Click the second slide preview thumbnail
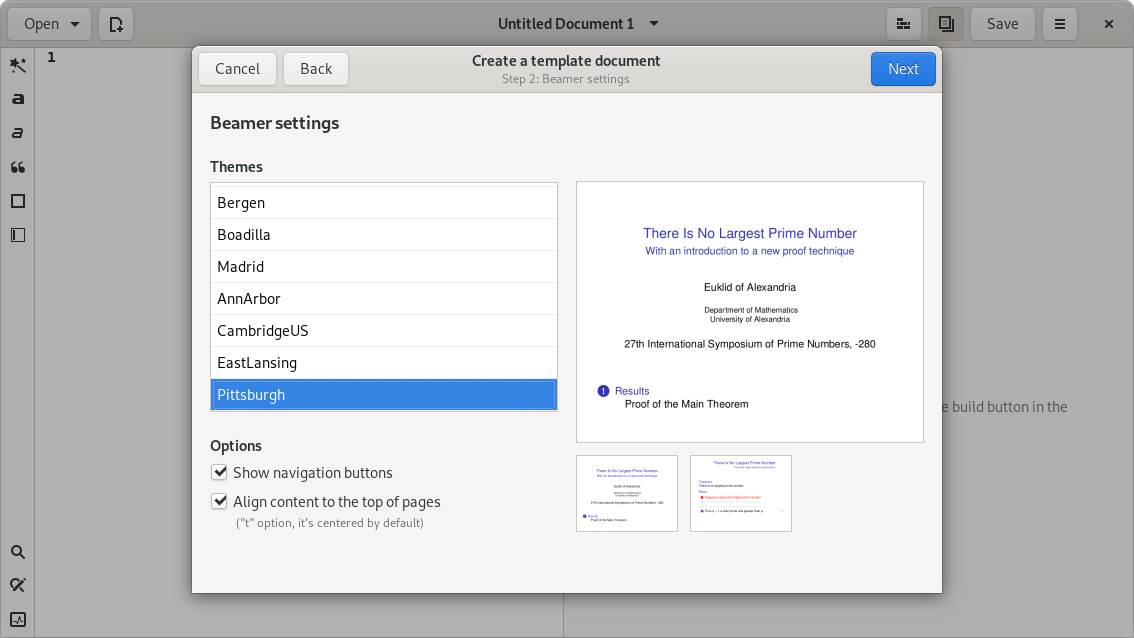1134x638 pixels. [740, 493]
